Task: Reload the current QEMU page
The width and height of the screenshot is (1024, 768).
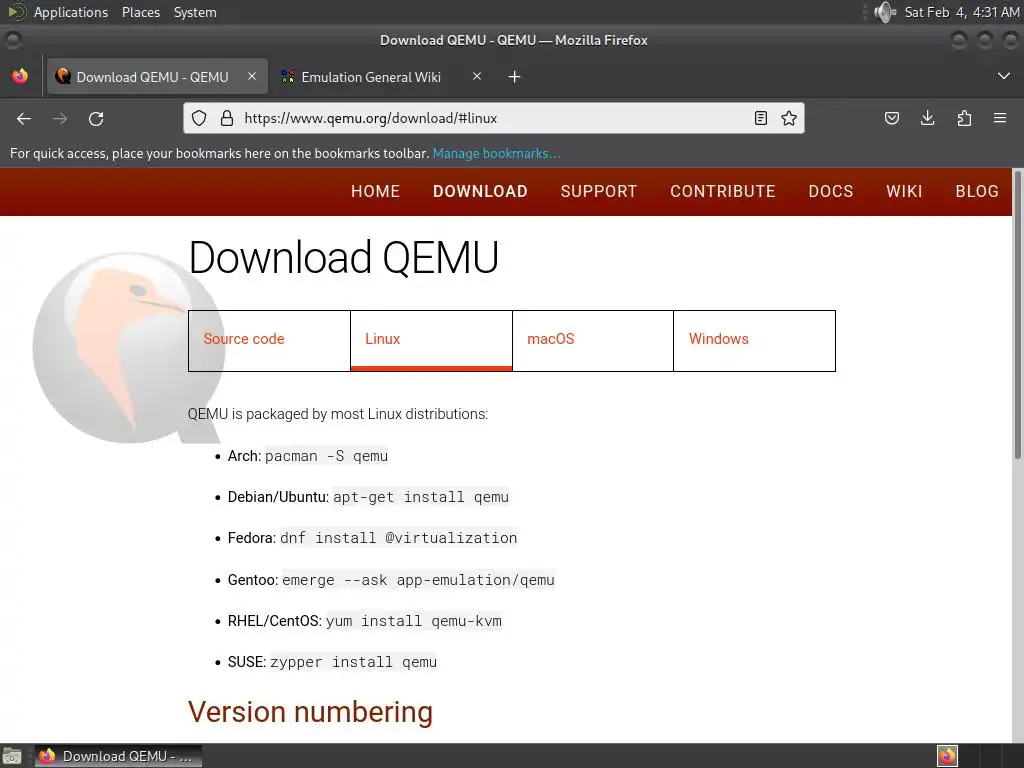Action: (x=96, y=118)
